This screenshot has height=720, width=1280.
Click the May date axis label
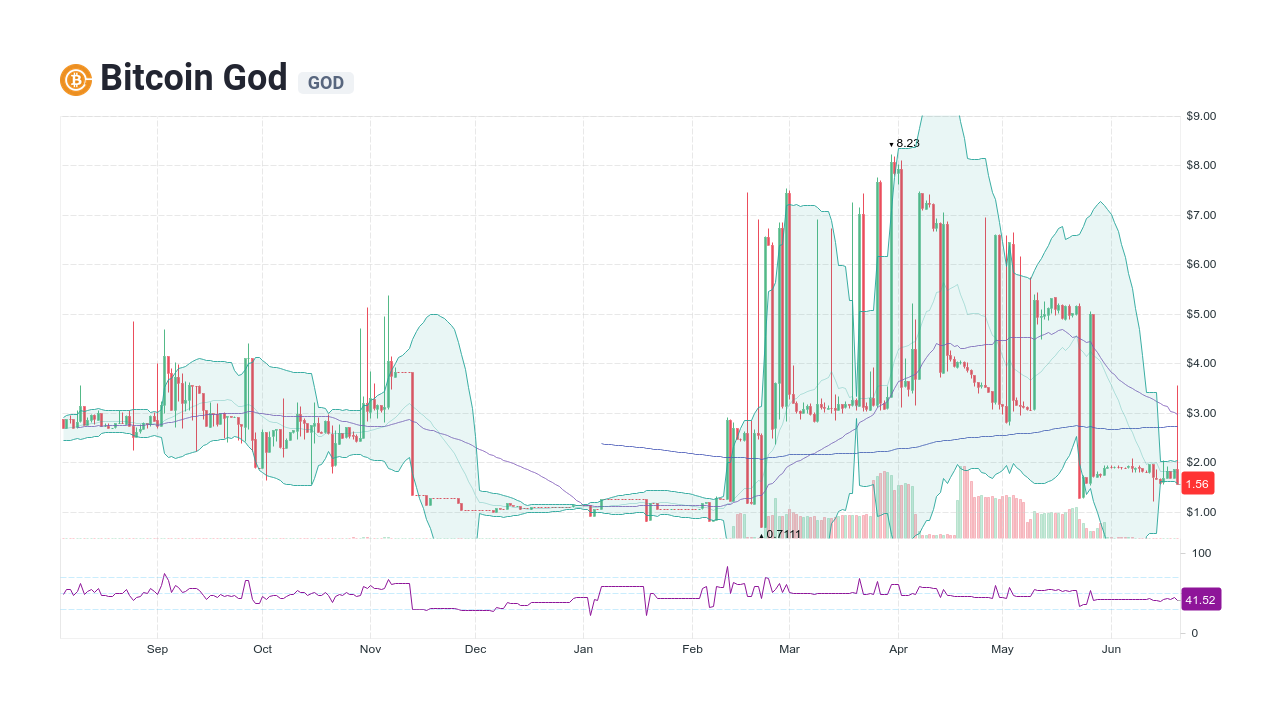tap(1002, 649)
